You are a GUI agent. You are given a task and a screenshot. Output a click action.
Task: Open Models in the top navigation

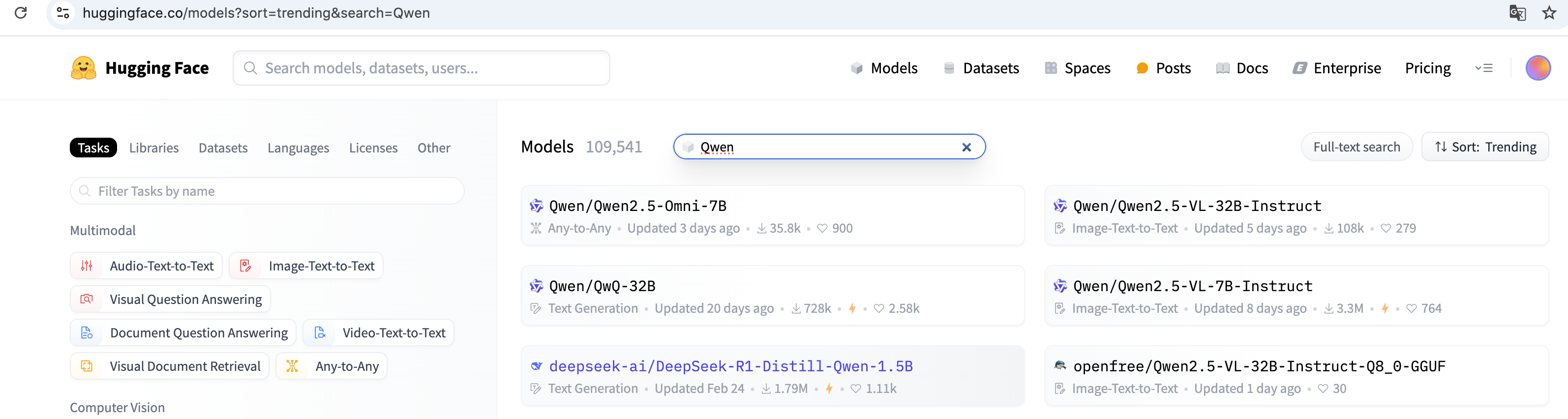884,68
